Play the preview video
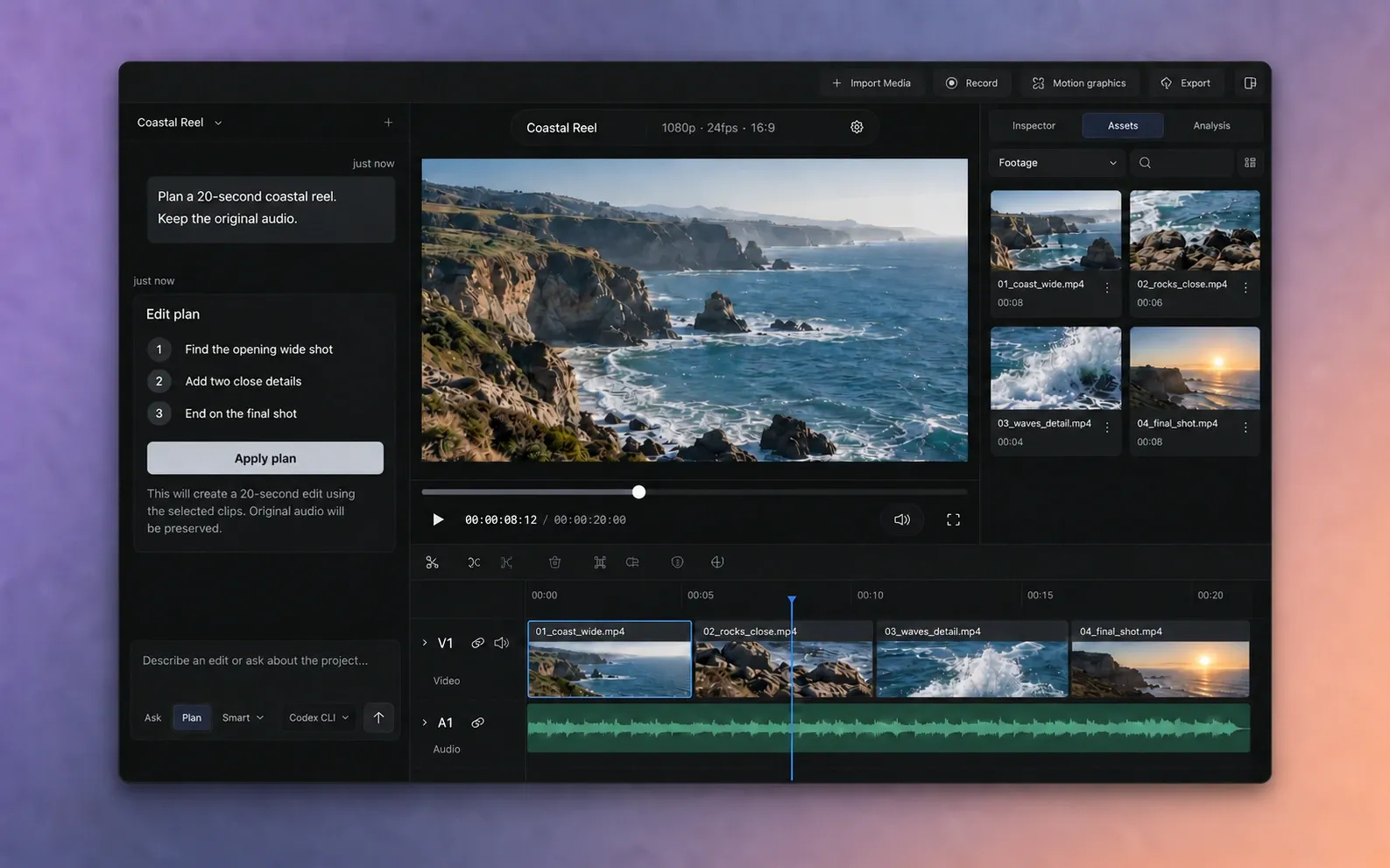The width and height of the screenshot is (1390, 868). click(438, 519)
